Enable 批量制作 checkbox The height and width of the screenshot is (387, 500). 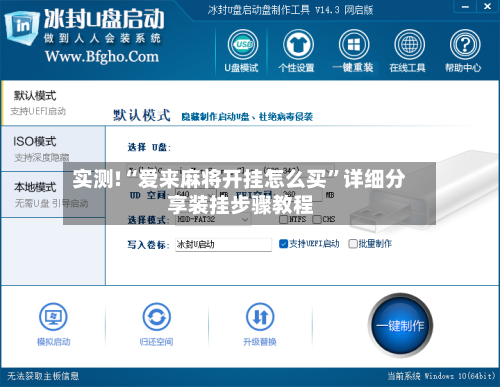353,244
